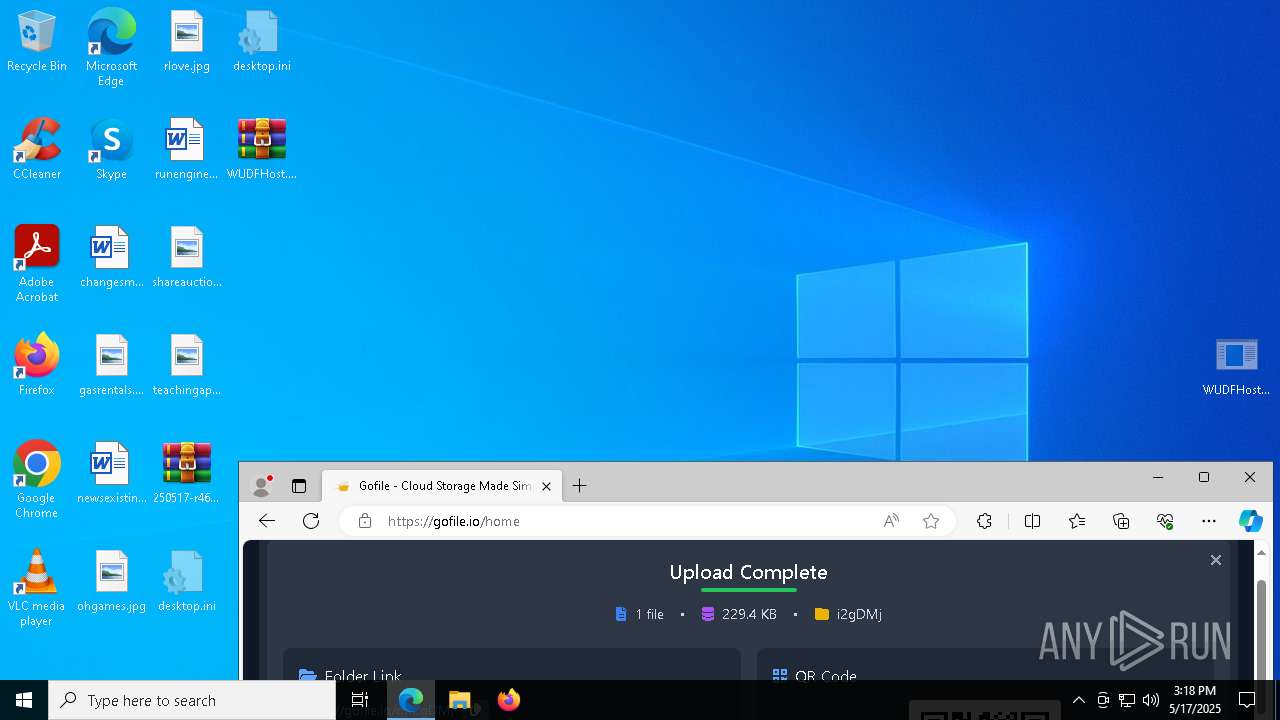This screenshot has height=720, width=1280.
Task: Open the Edge Settings and more menu
Action: tap(1209, 521)
